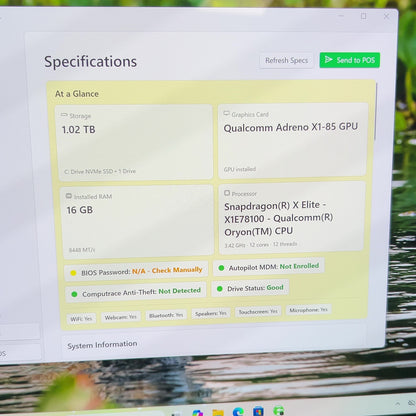The width and height of the screenshot is (416, 416).
Task: Click the Processor chip icon
Action: [227, 193]
